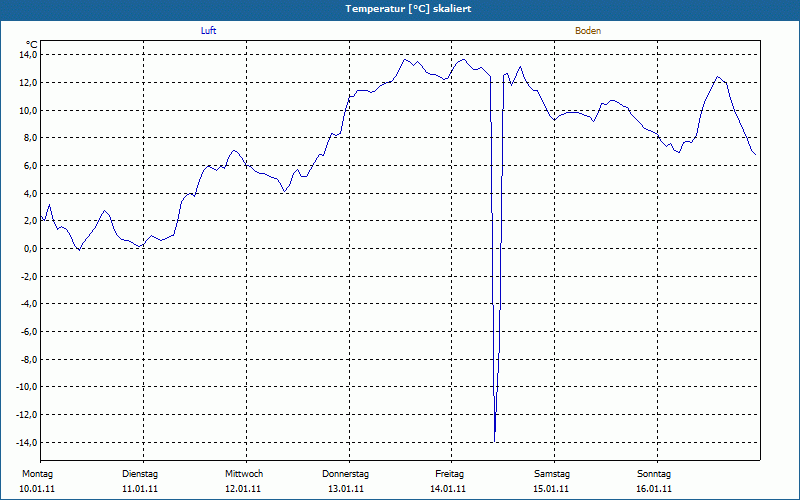
Task: Click the -14 °C spike minimum on Friday
Action: click(494, 441)
